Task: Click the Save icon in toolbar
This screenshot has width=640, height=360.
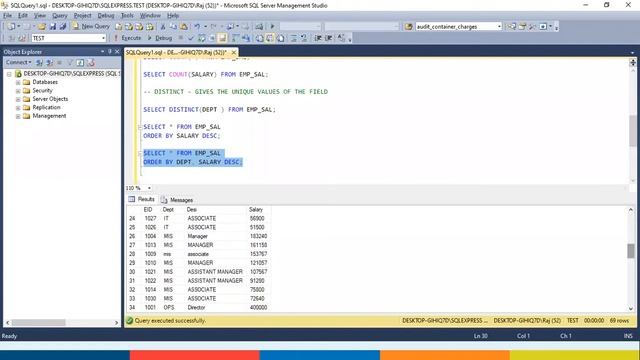Action: tap(53, 27)
